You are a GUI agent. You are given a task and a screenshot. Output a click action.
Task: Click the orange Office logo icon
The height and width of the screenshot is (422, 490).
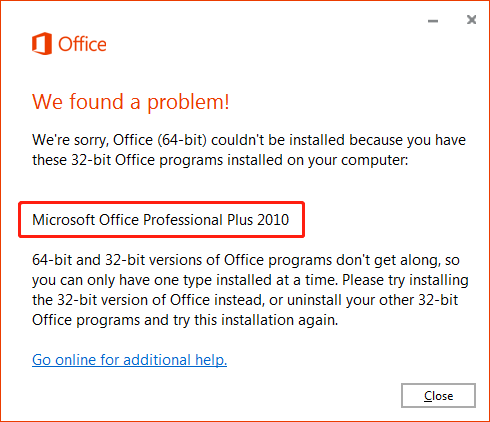pyautogui.click(x=42, y=44)
